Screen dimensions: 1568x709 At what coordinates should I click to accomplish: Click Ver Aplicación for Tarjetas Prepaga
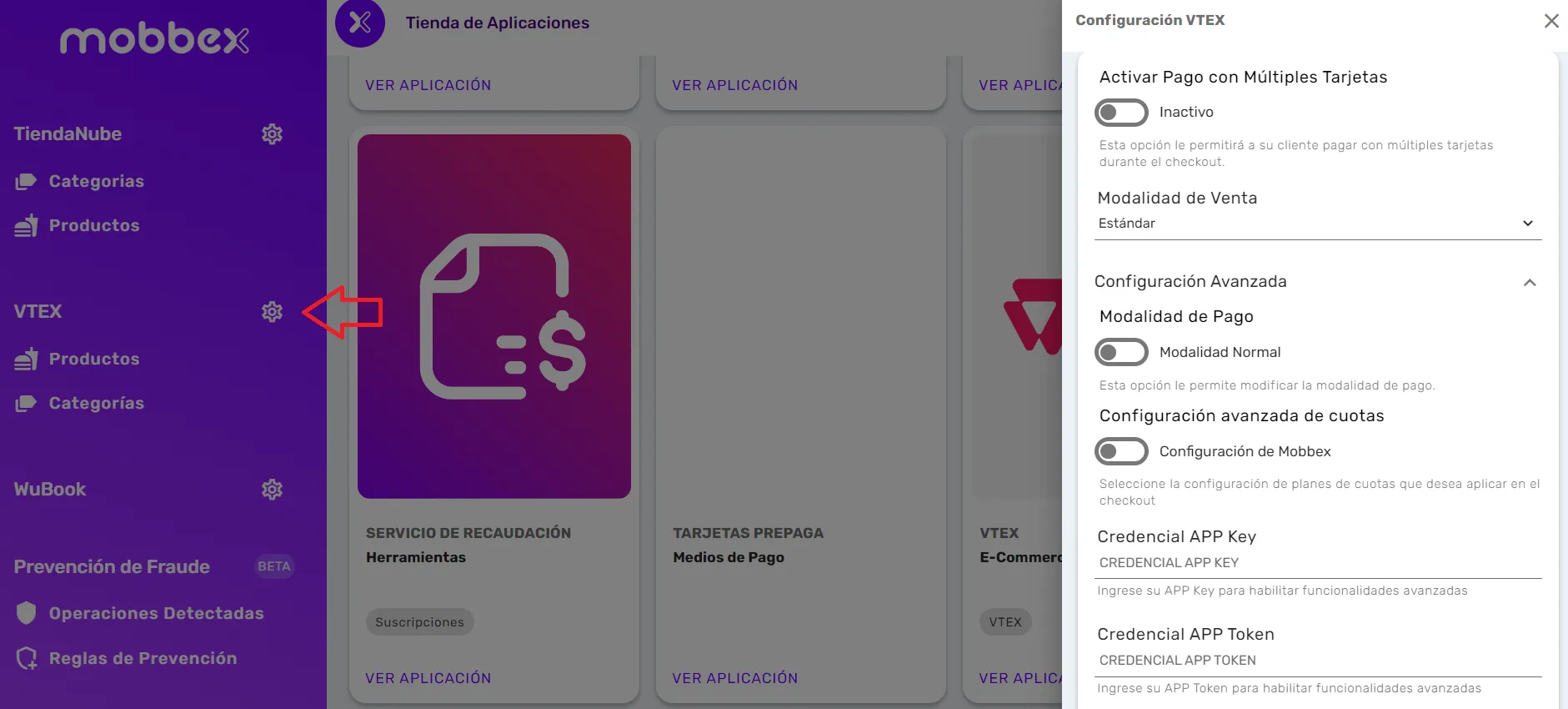pos(734,678)
